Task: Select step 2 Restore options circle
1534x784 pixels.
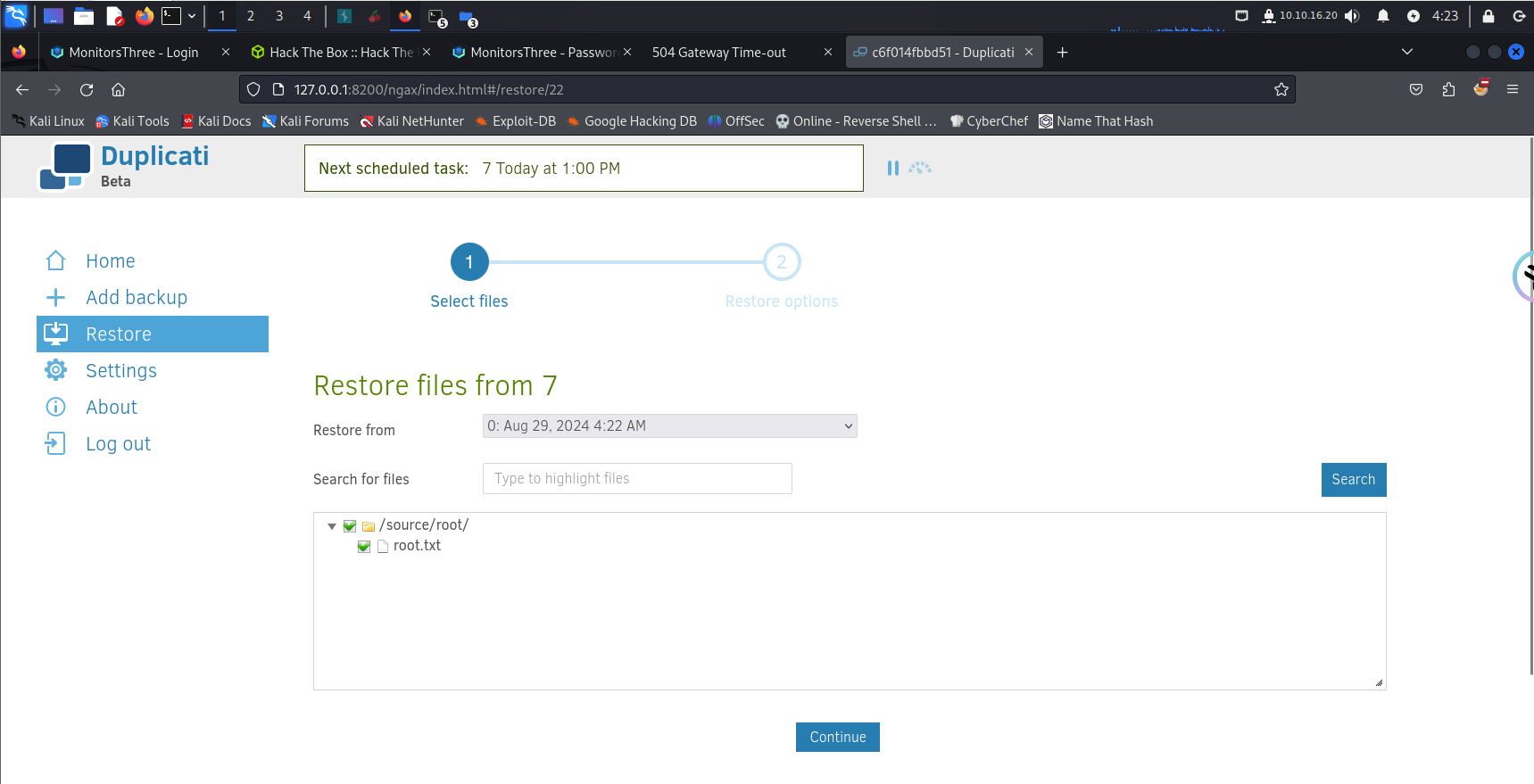Action: (781, 262)
